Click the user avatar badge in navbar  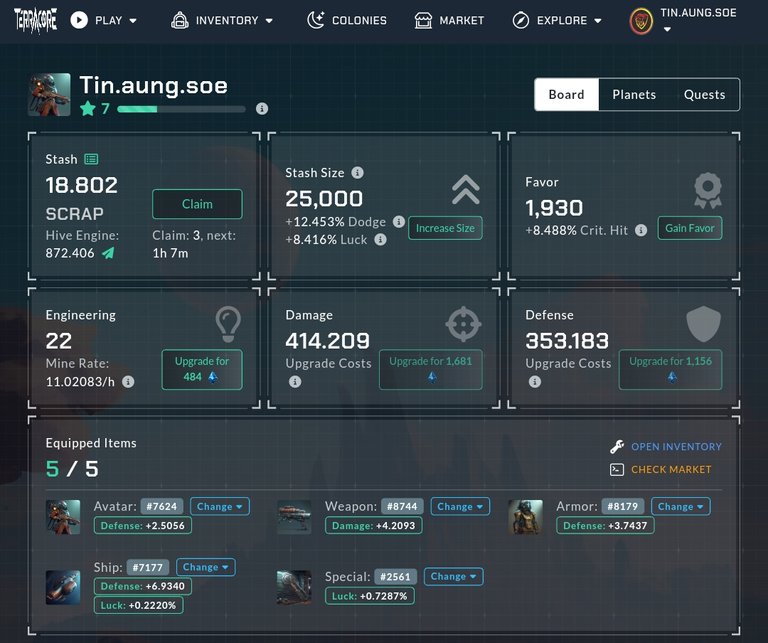click(641, 22)
